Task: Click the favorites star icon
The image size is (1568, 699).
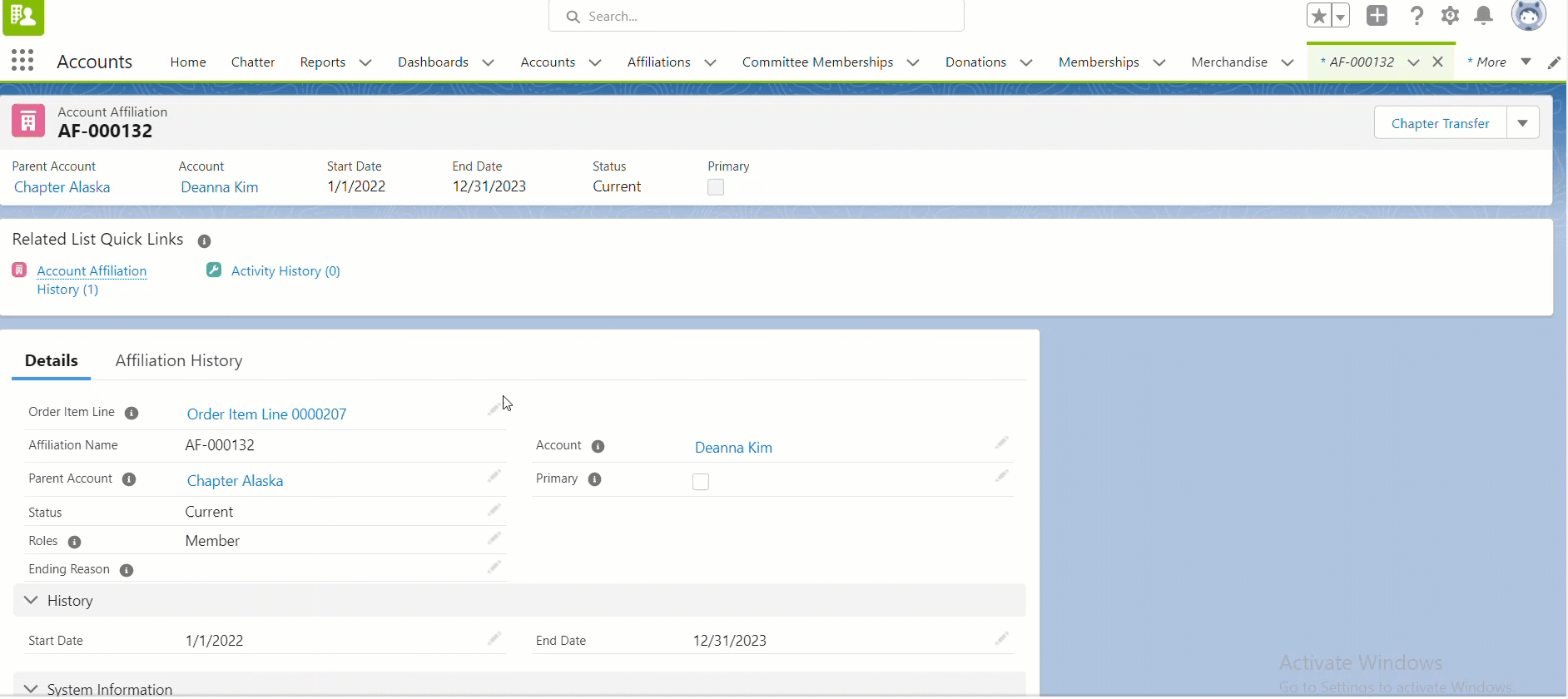Action: (x=1318, y=16)
